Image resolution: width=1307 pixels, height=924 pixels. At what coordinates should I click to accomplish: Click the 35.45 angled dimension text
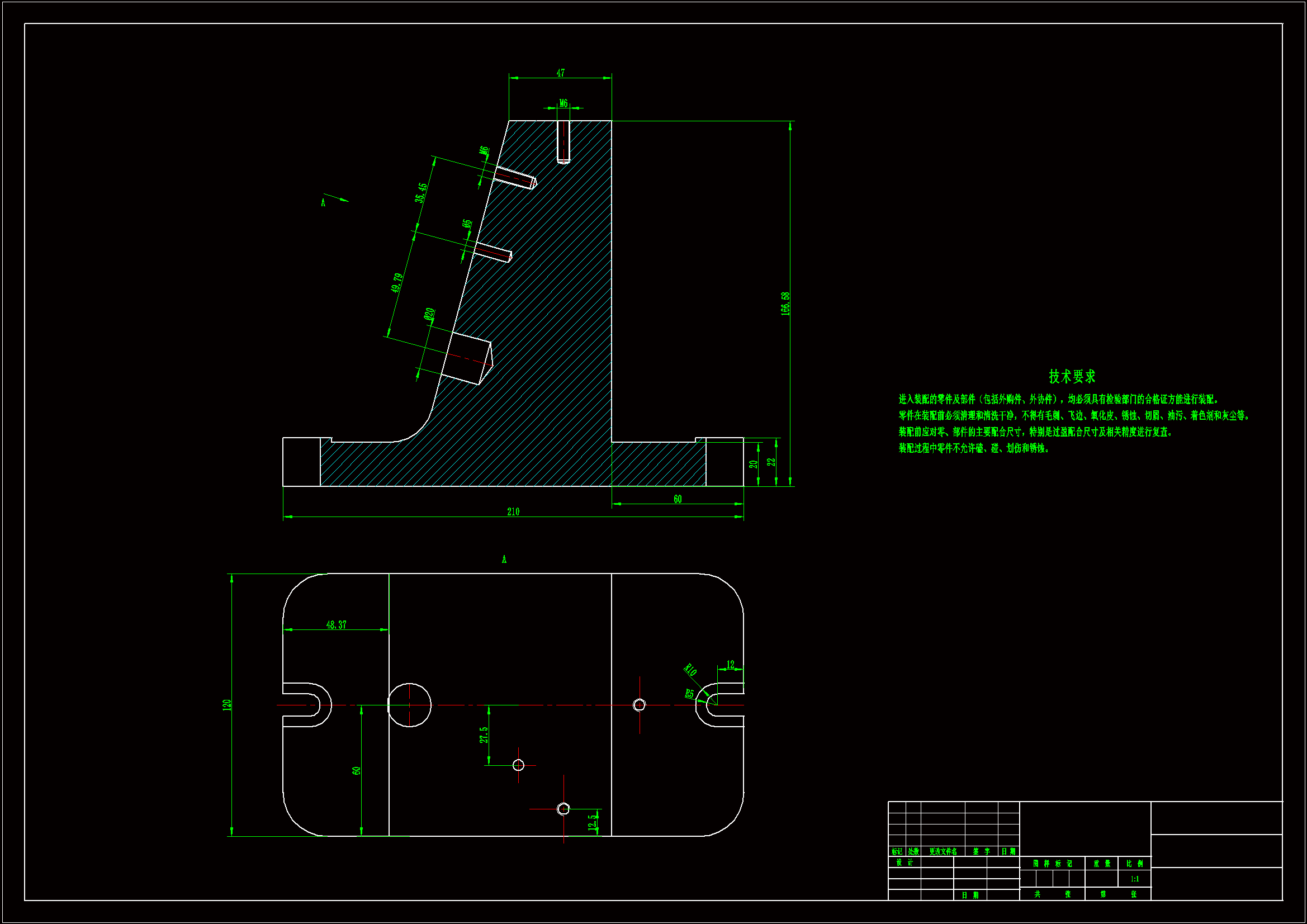pyautogui.click(x=422, y=192)
